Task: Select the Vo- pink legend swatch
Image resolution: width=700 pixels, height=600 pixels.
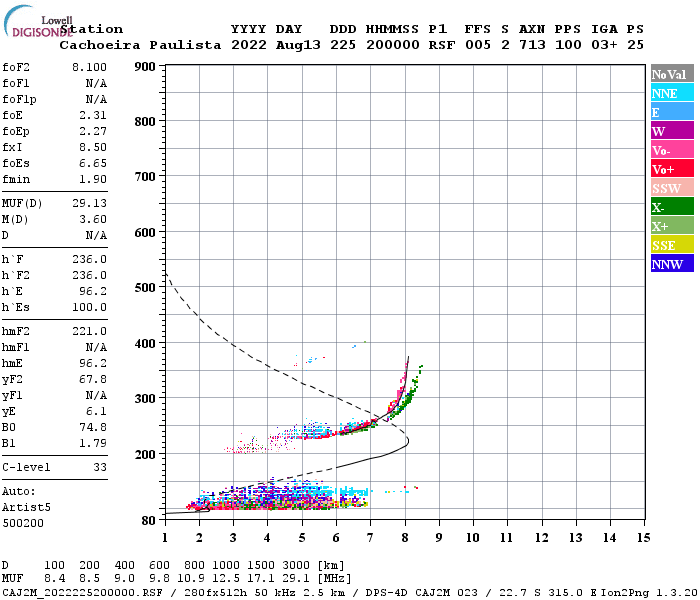Action: click(x=672, y=150)
